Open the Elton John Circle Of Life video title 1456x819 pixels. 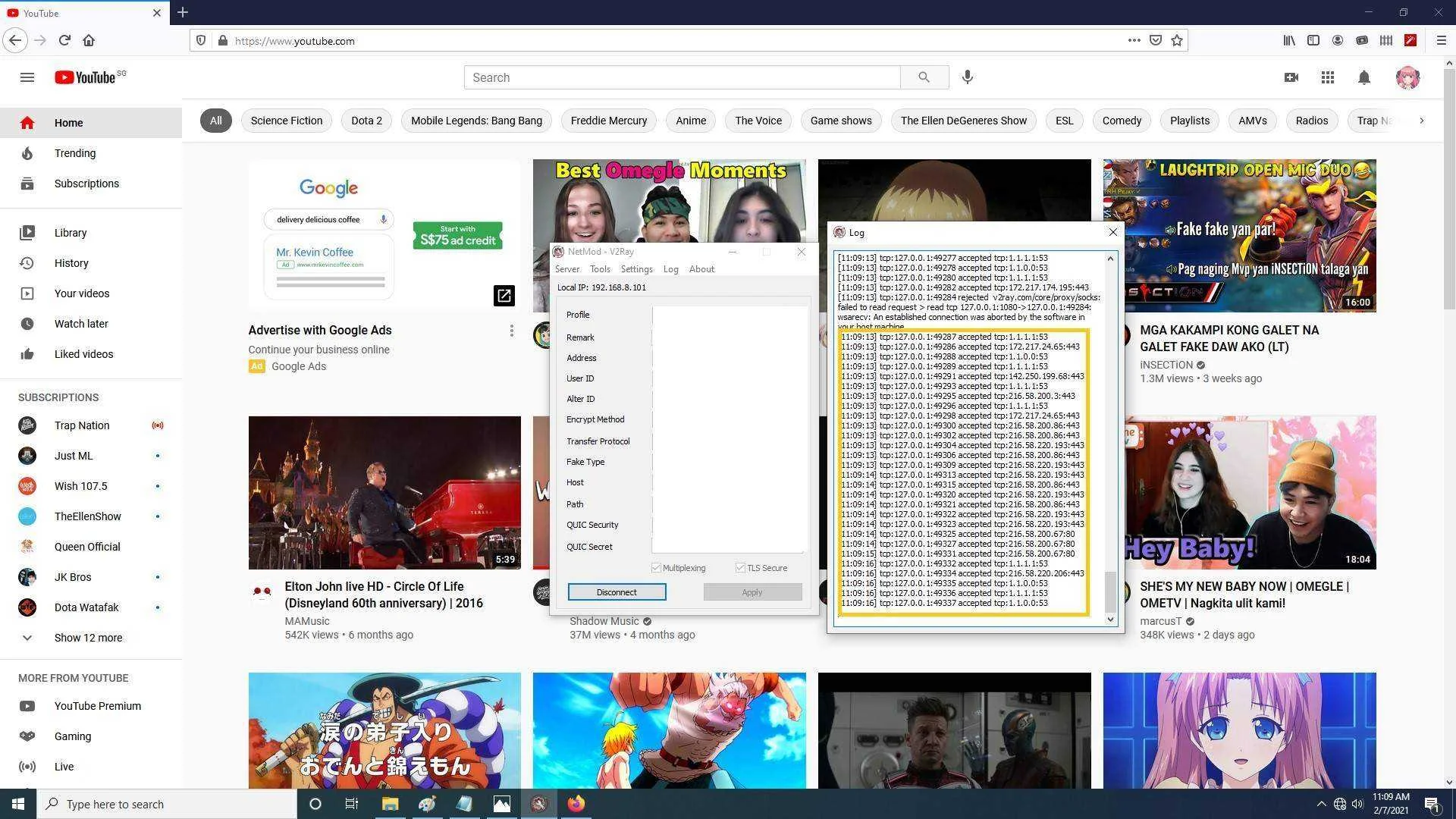click(384, 595)
